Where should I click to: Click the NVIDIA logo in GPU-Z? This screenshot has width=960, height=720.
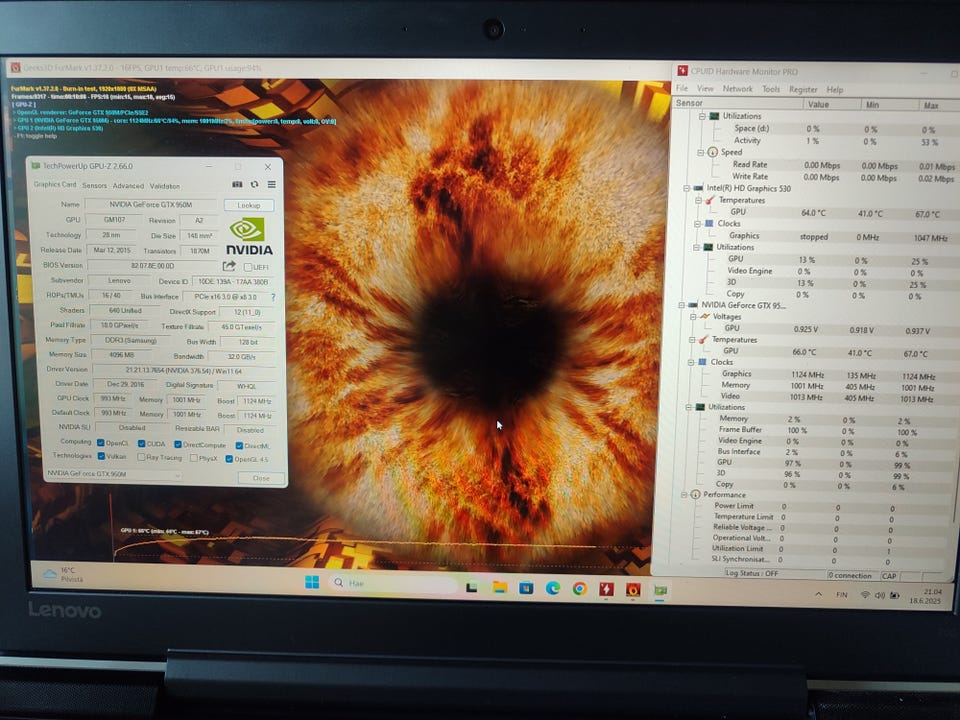(x=249, y=236)
